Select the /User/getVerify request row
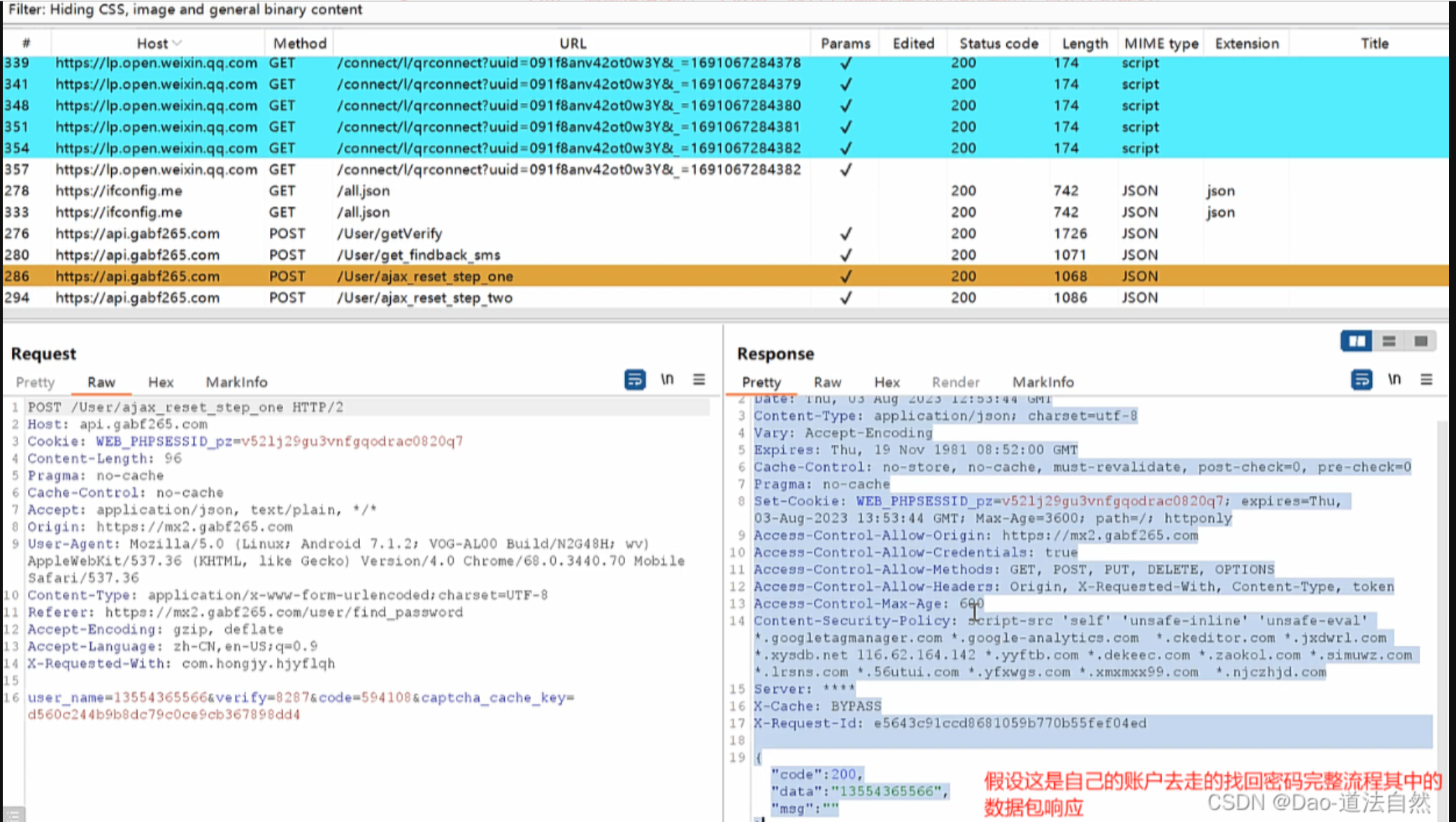Image resolution: width=1456 pixels, height=822 pixels. pyautogui.click(x=390, y=233)
